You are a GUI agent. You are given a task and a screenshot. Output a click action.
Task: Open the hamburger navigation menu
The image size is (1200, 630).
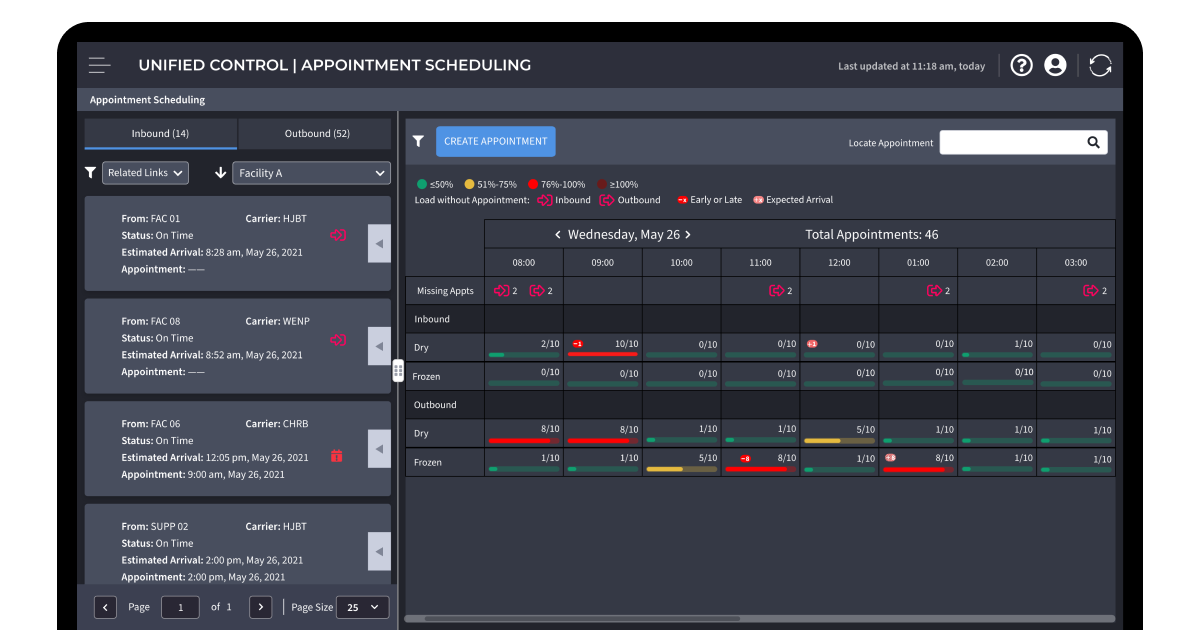pos(99,65)
